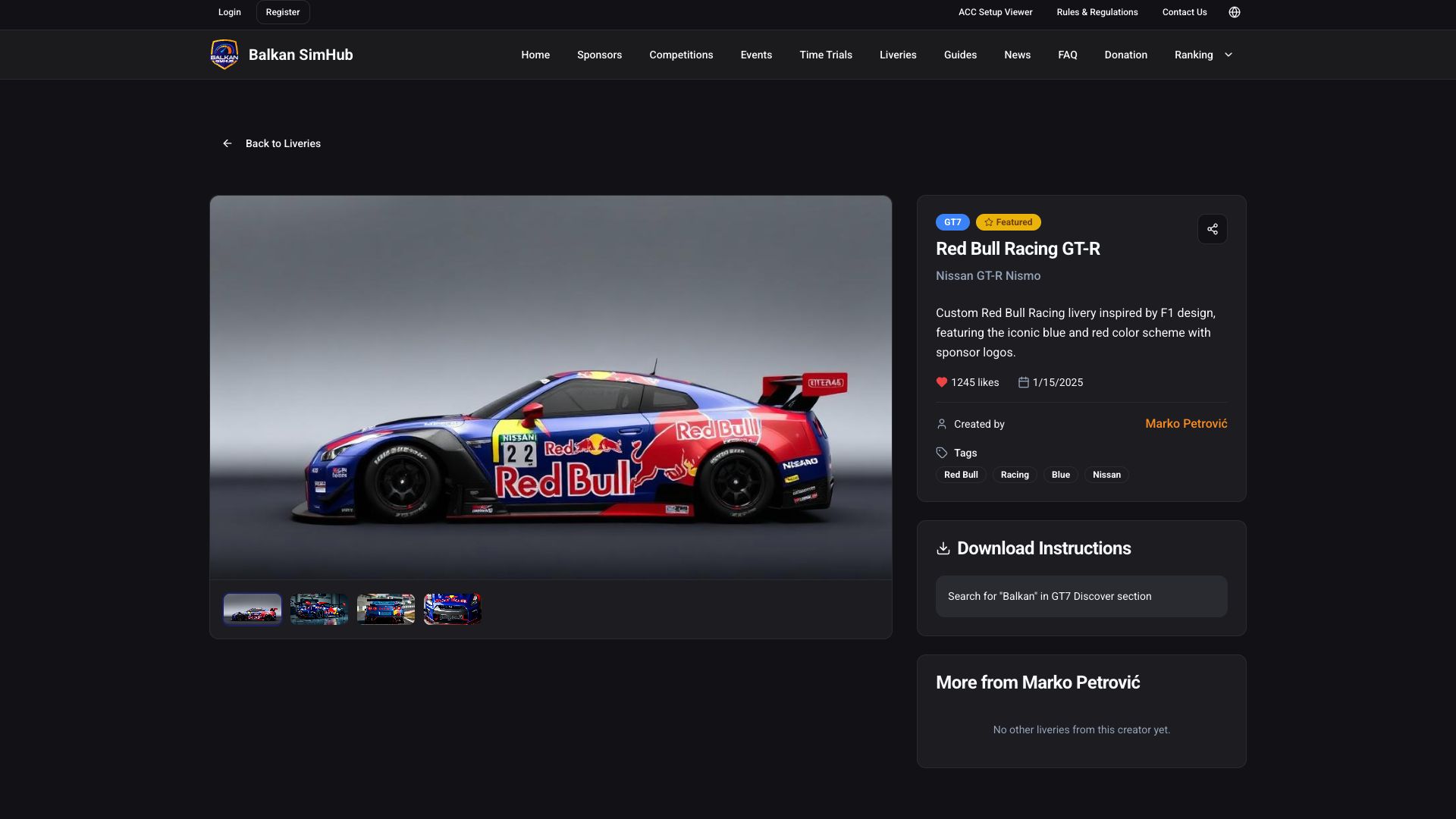Open the Liveries menu item
Image resolution: width=1456 pixels, height=819 pixels.
[x=898, y=55]
